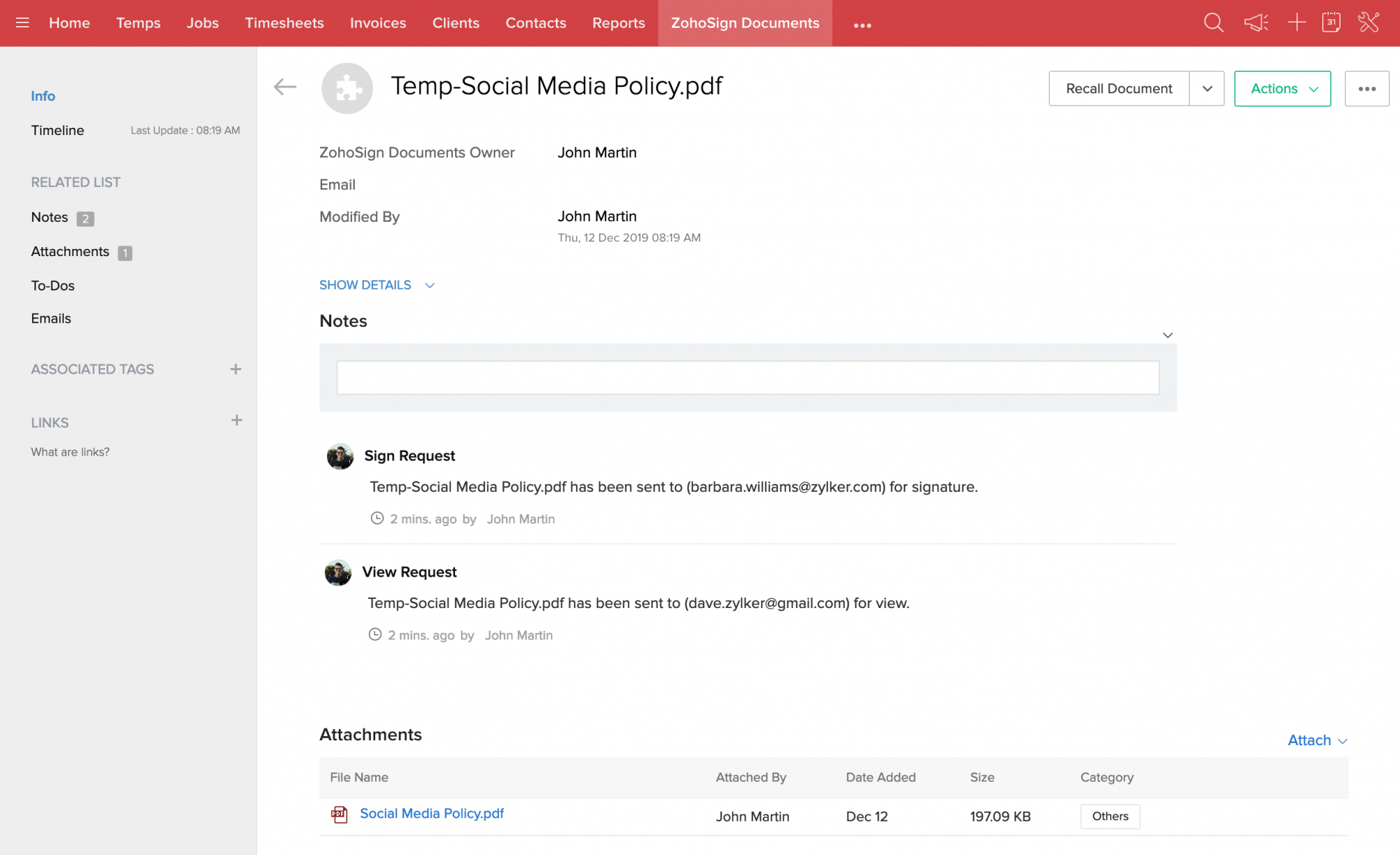Expand SHOW DETAILS section
1400x855 pixels.
point(377,285)
